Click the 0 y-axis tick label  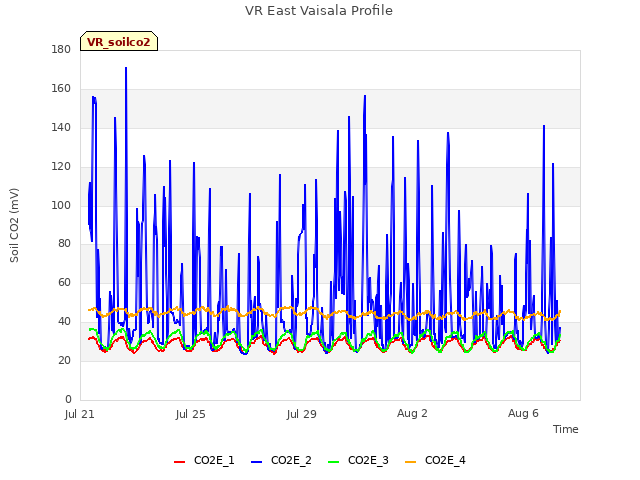pos(68,399)
